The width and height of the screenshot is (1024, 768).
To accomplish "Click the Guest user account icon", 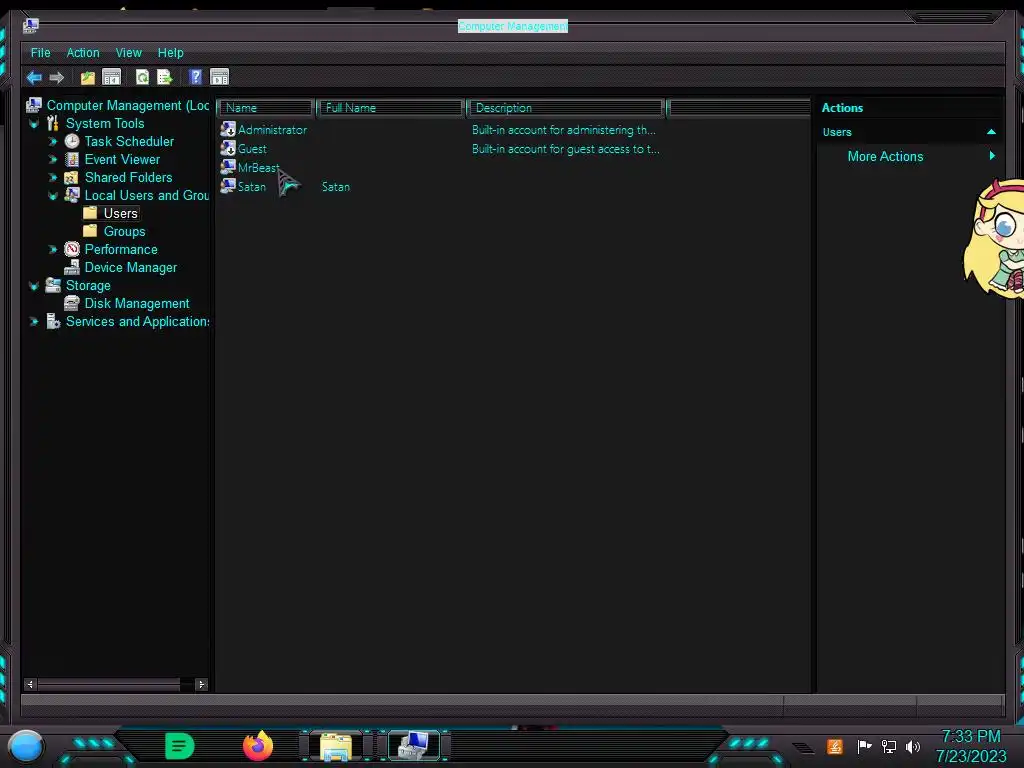I will pos(228,148).
